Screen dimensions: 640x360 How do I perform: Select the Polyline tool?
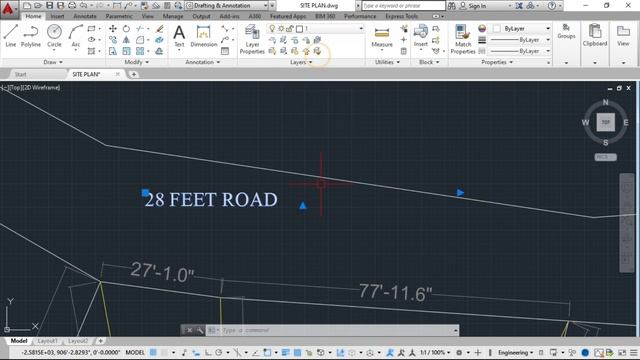pos(31,36)
